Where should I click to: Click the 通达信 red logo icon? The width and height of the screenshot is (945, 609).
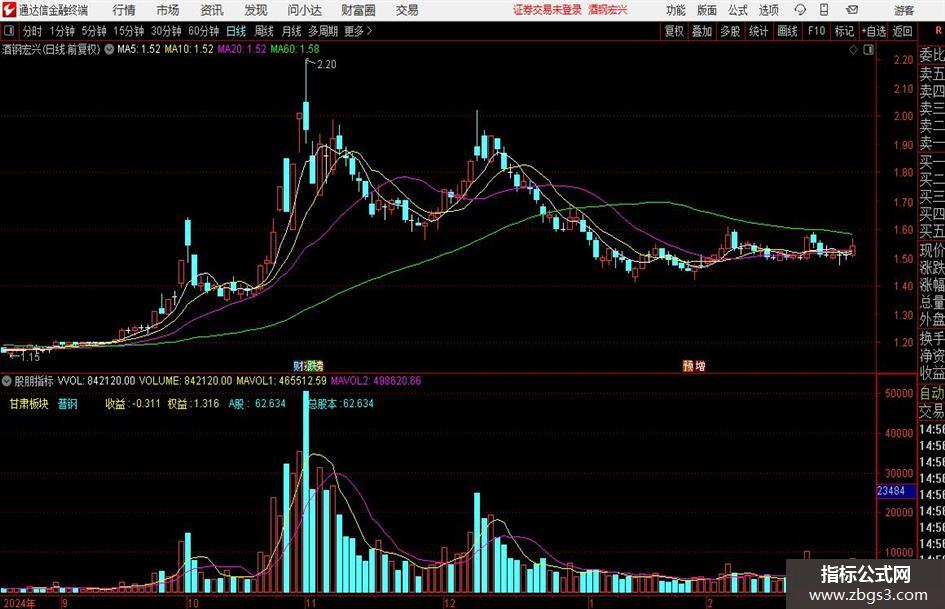point(8,10)
